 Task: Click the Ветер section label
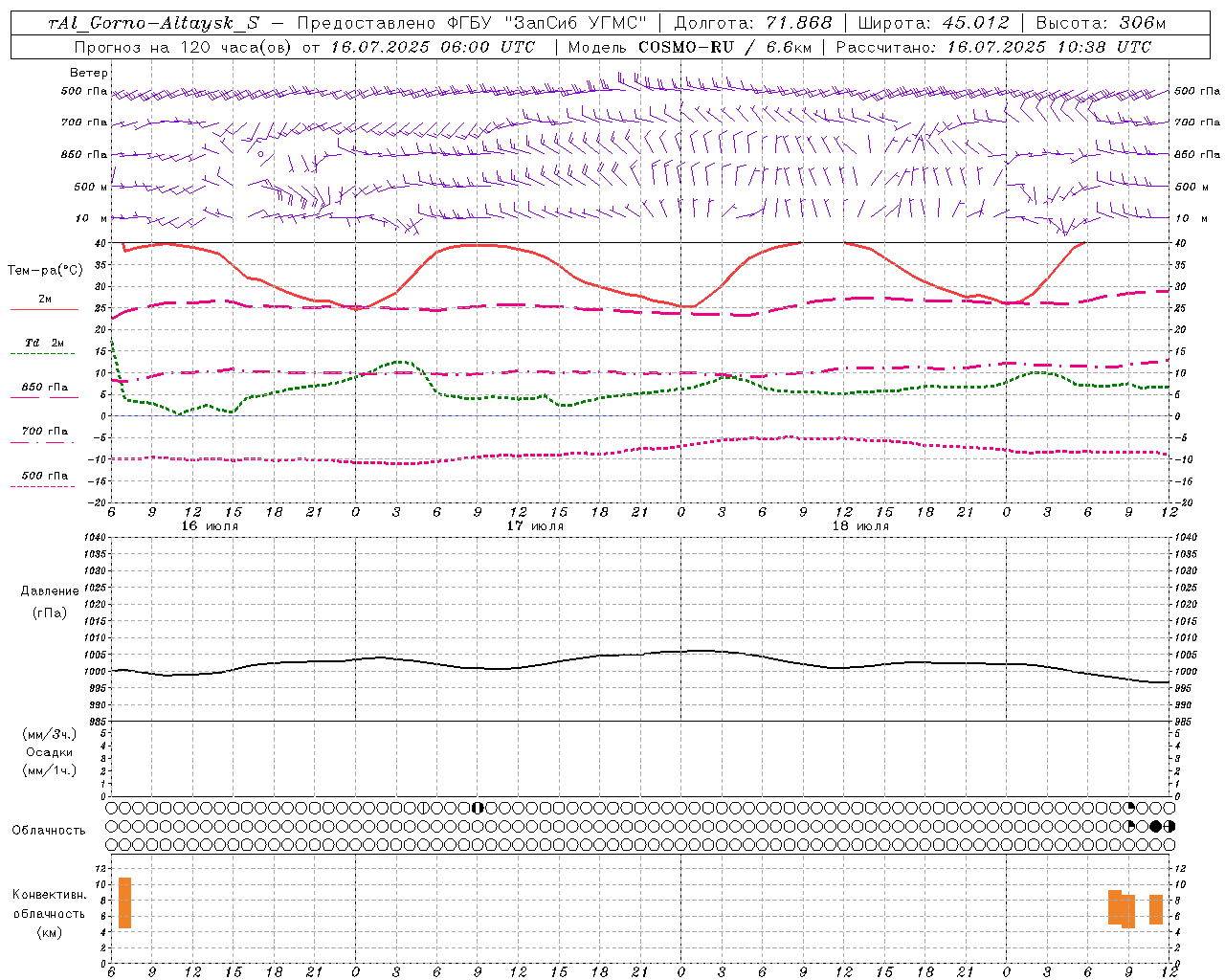89,73
